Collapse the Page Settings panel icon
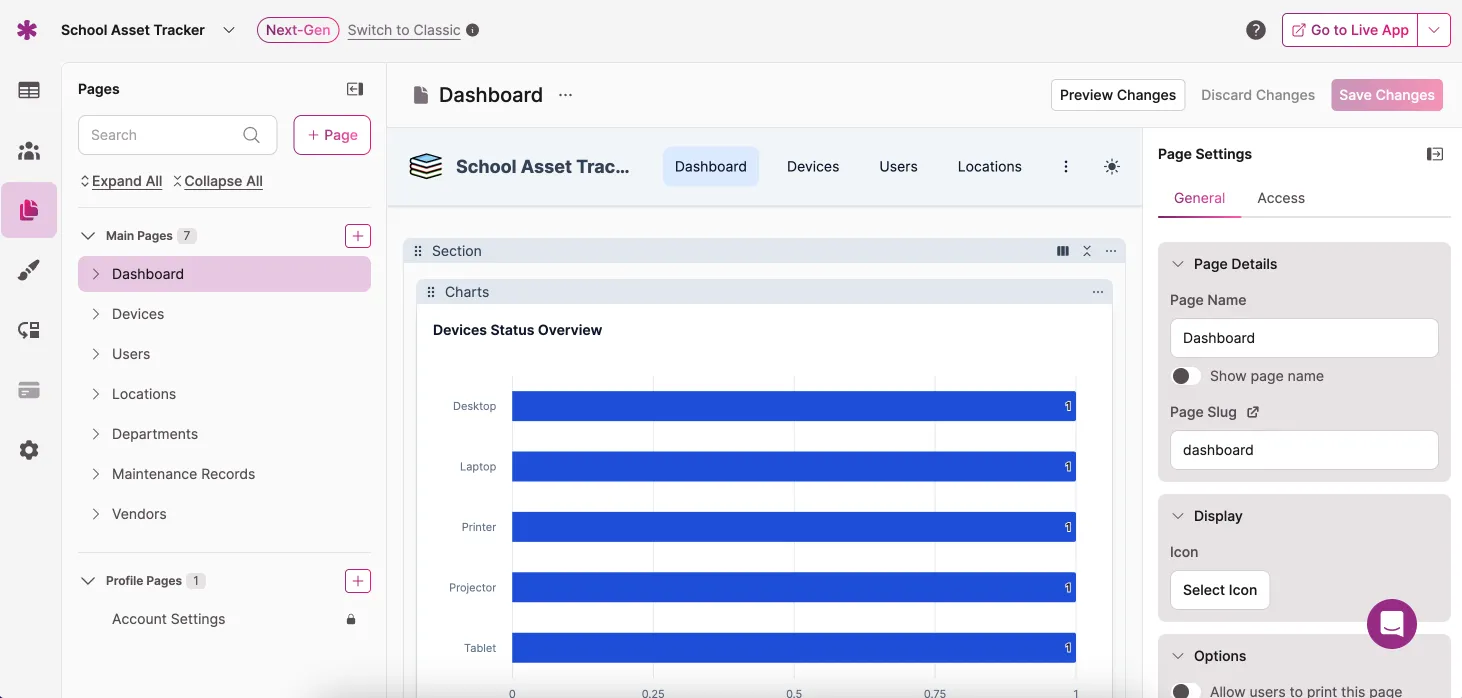 click(1435, 154)
